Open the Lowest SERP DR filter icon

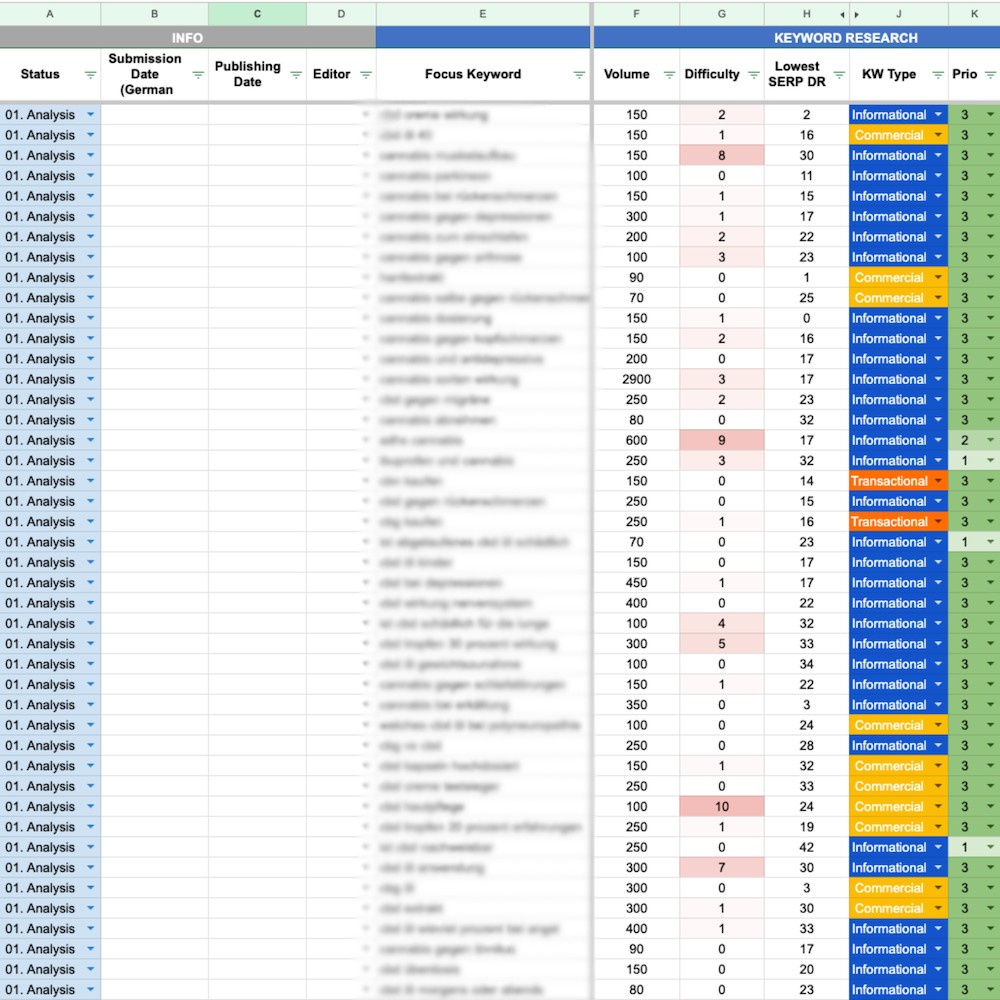[839, 75]
